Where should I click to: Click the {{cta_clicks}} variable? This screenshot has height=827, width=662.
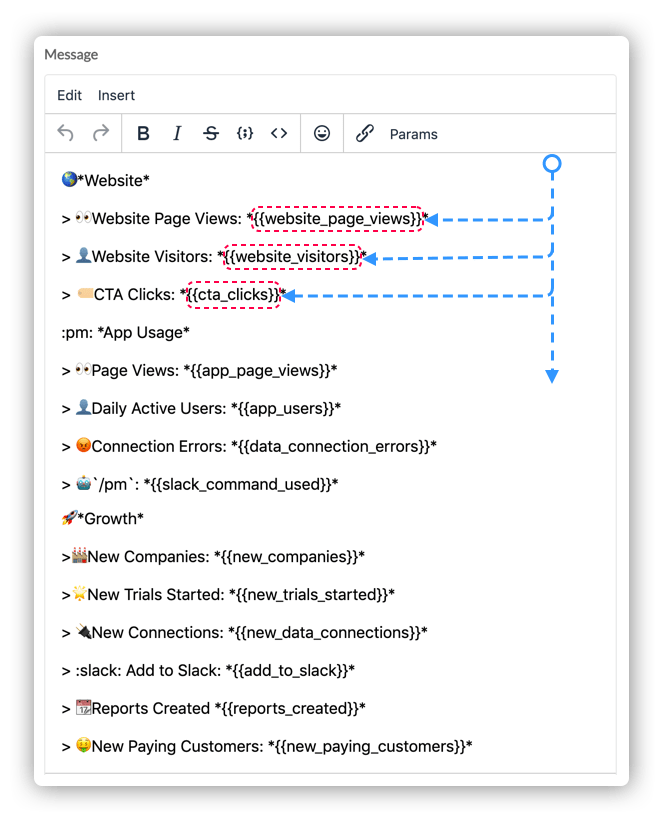[234, 295]
